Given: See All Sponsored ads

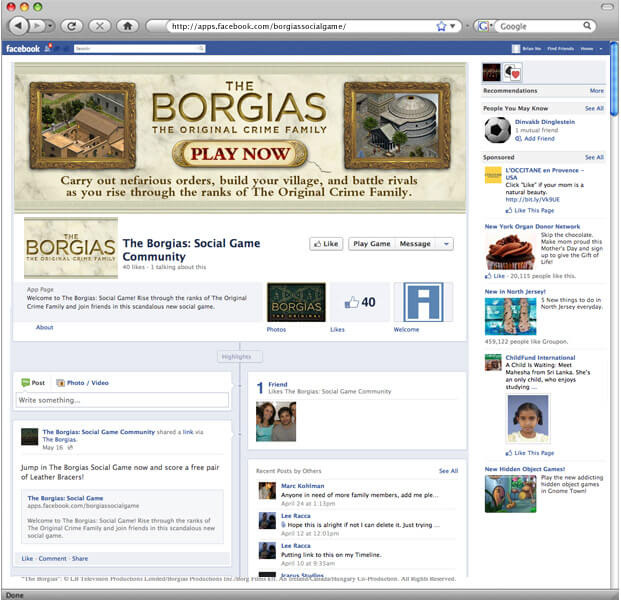Looking at the screenshot, I should [594, 157].
